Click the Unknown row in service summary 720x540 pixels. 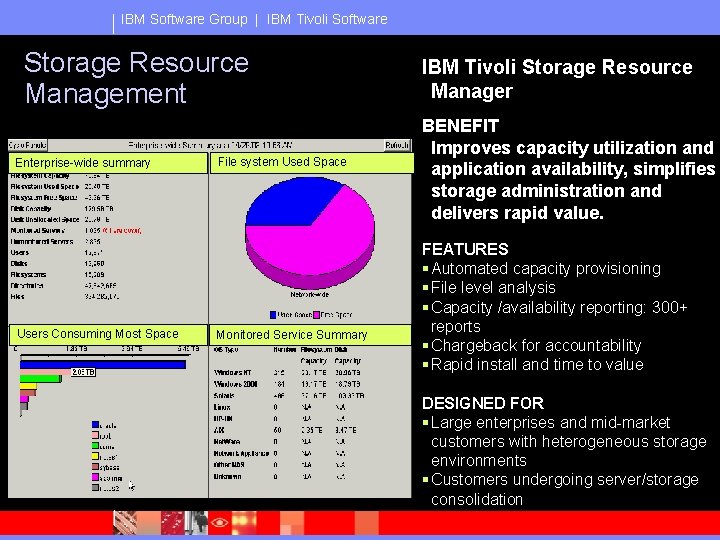tap(280, 477)
